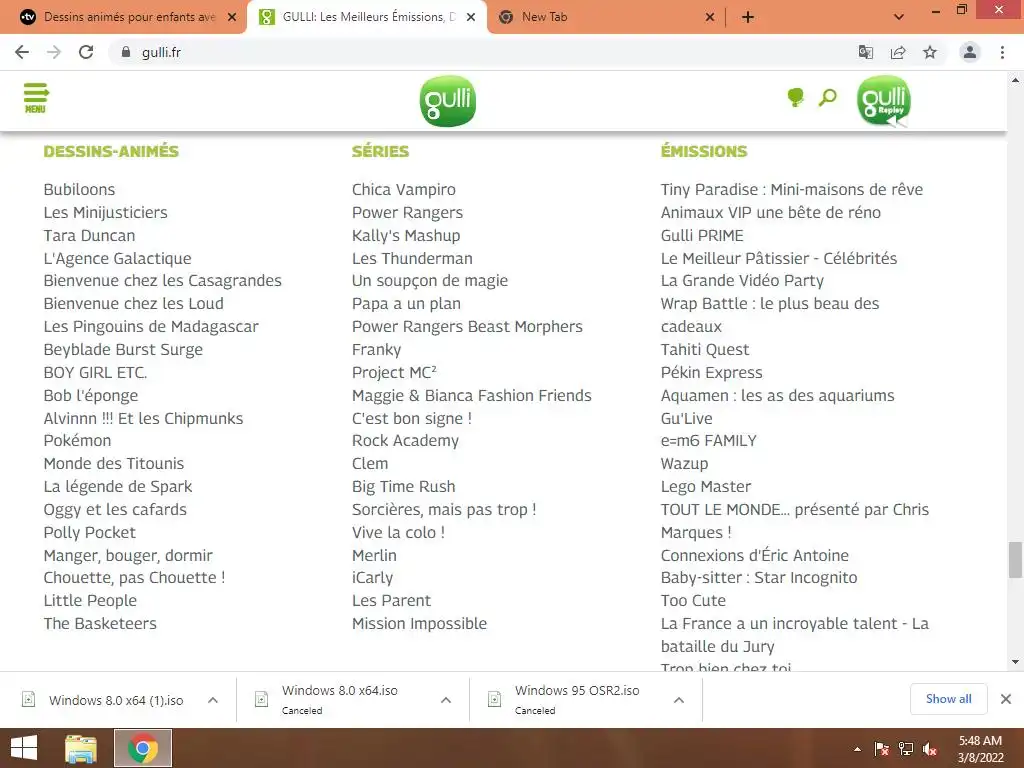Expand options for Windows 95 OSR2.iso
The width and height of the screenshot is (1024, 768).
679,700
